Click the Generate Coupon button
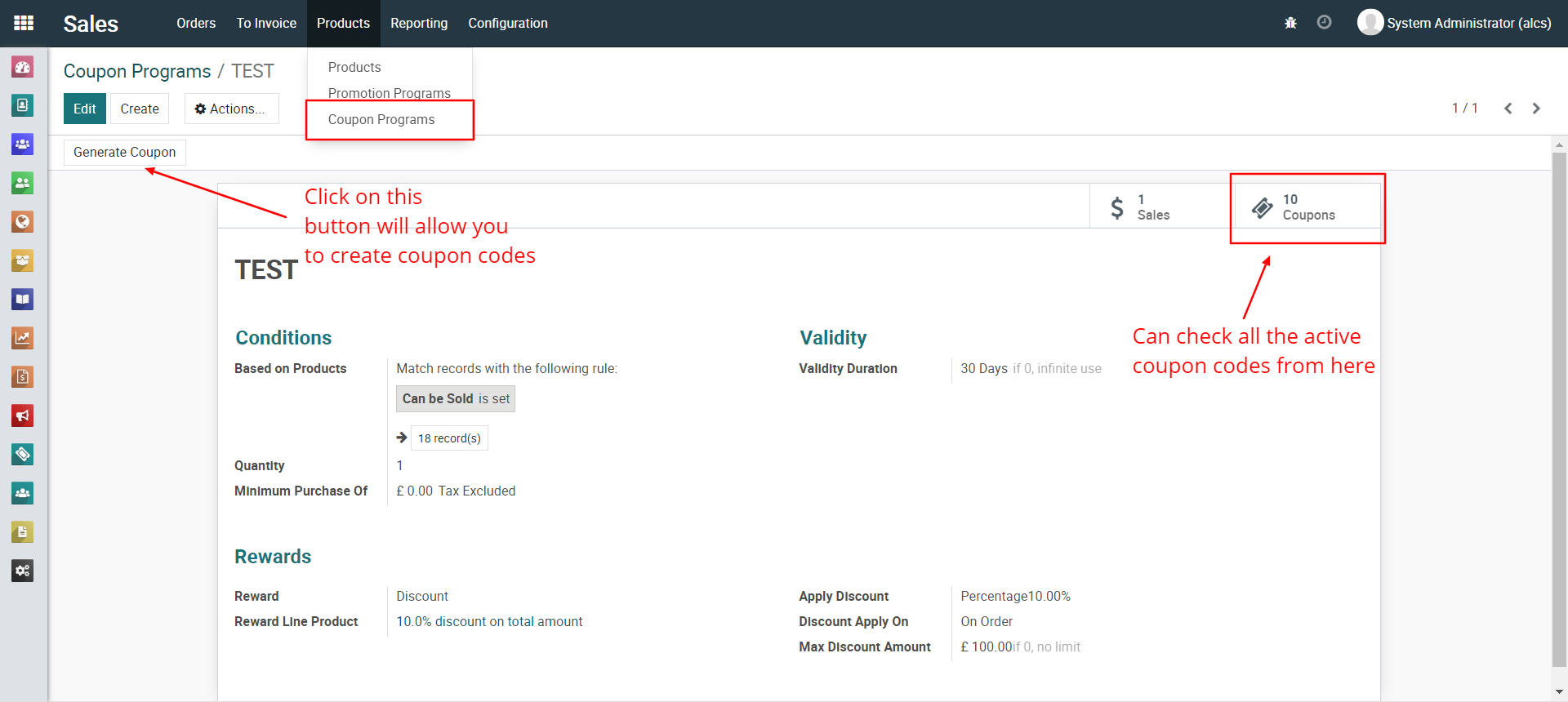This screenshot has height=702, width=1568. 124,152
